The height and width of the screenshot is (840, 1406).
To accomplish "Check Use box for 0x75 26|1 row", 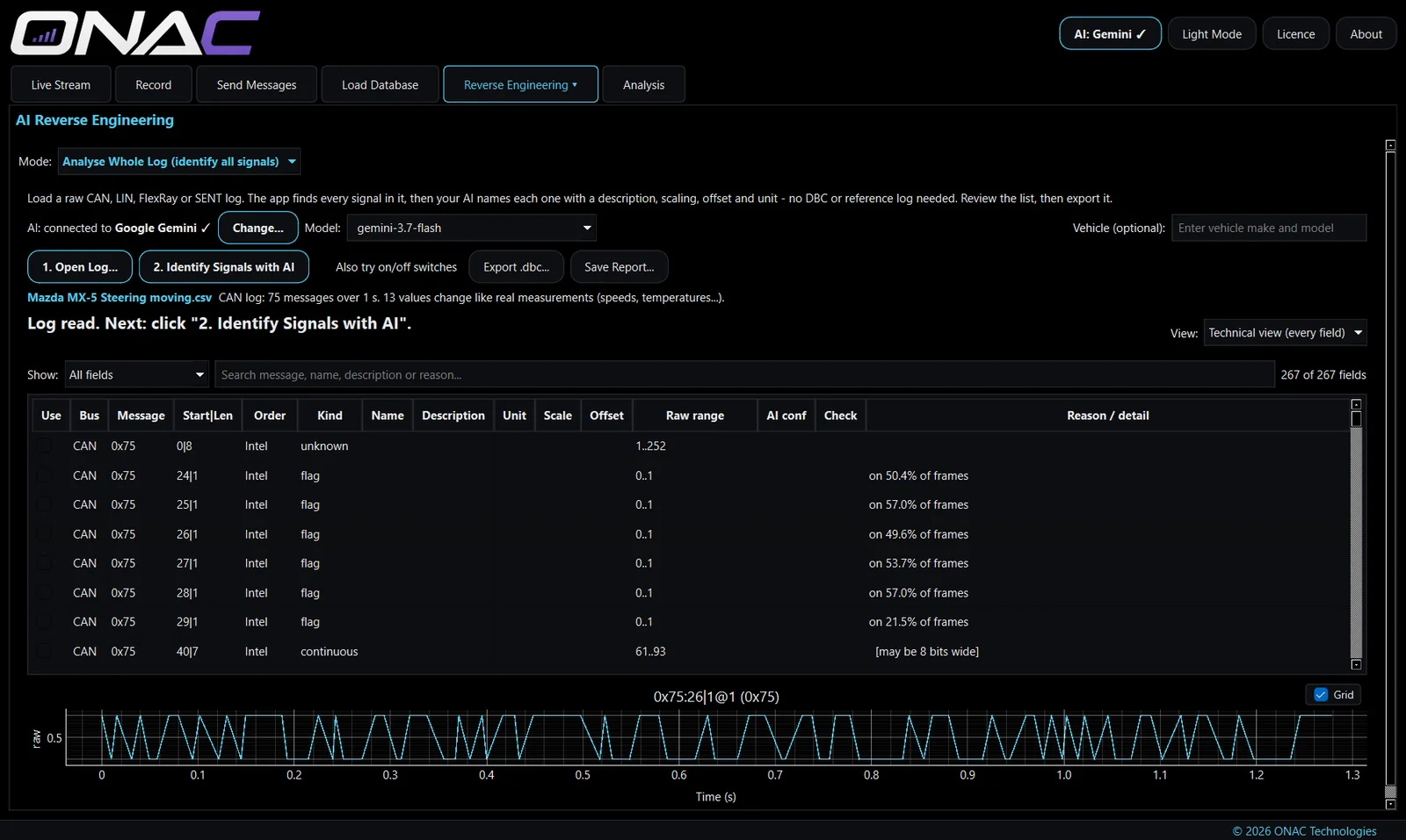I will click(x=45, y=534).
